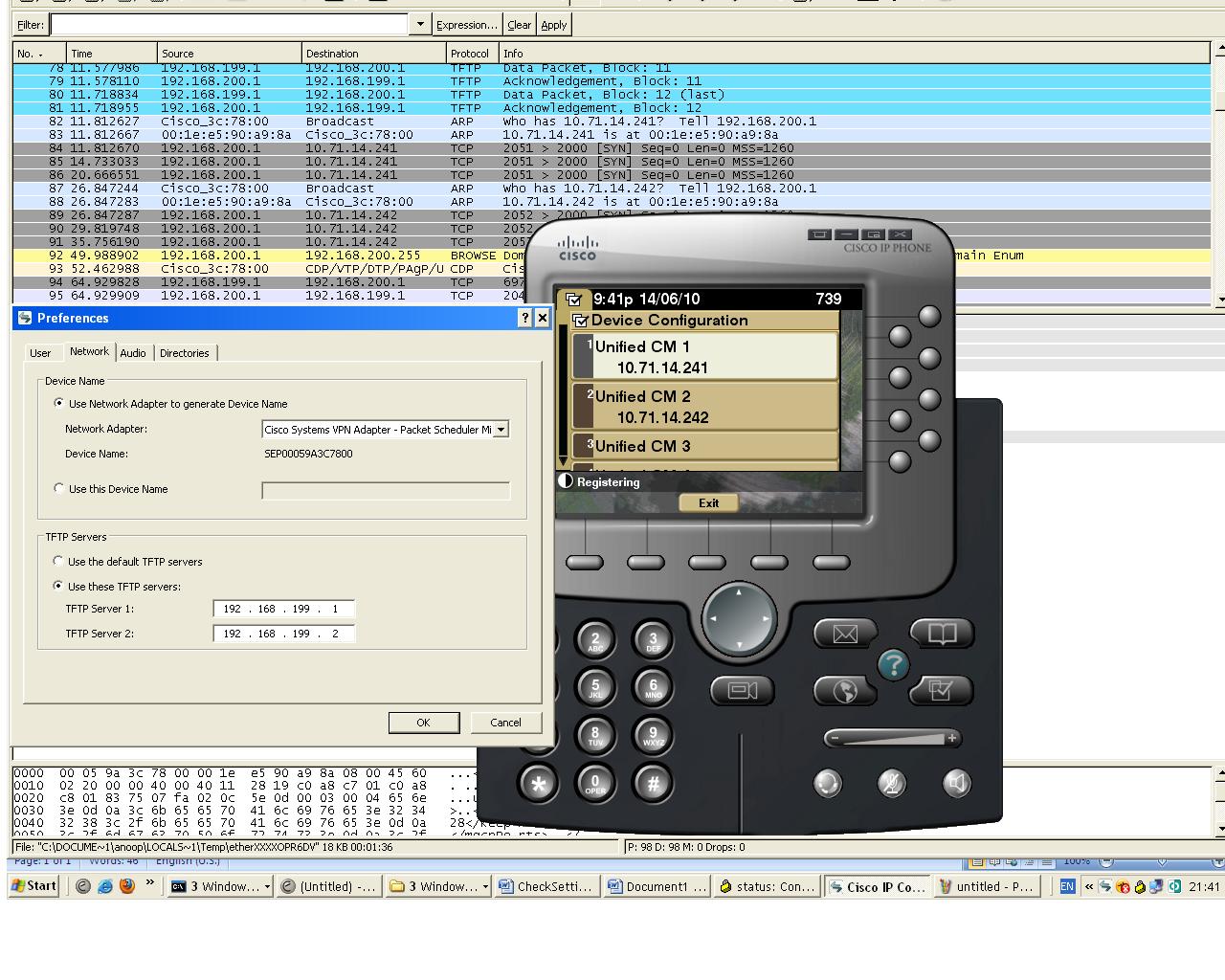Tap keypad digit 9 WXYZ

point(653,735)
